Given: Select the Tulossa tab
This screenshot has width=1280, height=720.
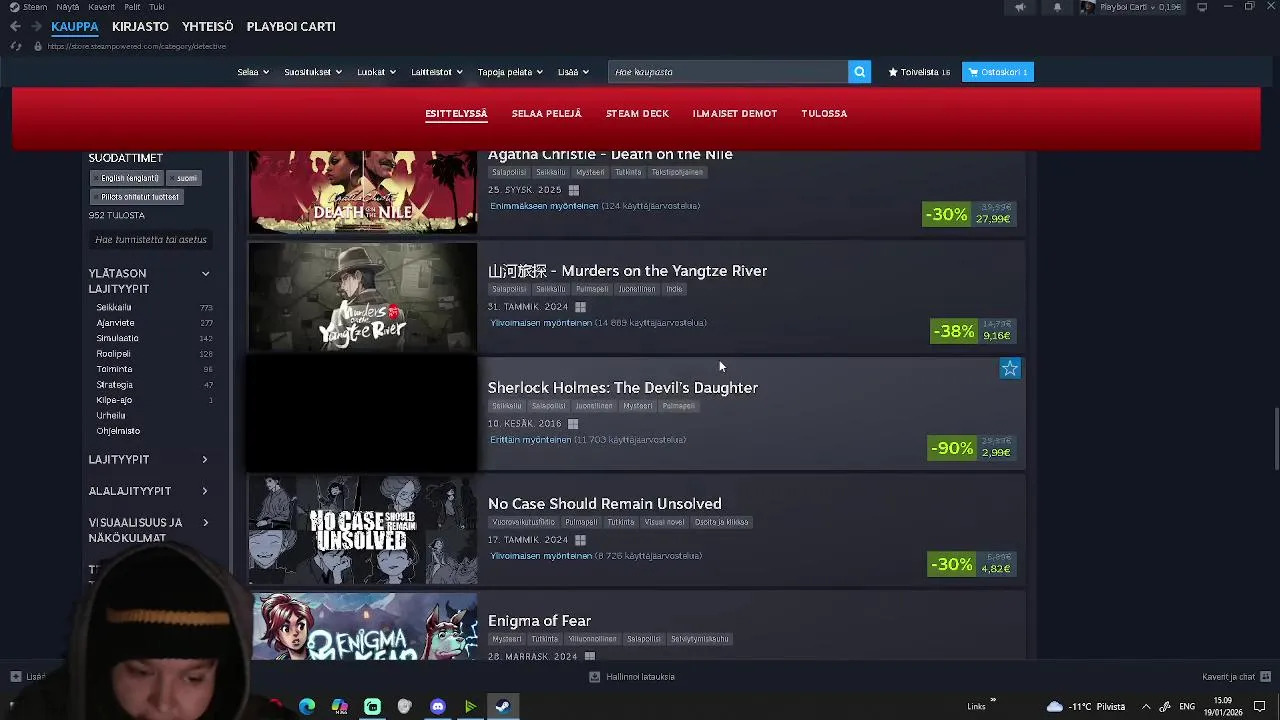Looking at the screenshot, I should point(824,114).
